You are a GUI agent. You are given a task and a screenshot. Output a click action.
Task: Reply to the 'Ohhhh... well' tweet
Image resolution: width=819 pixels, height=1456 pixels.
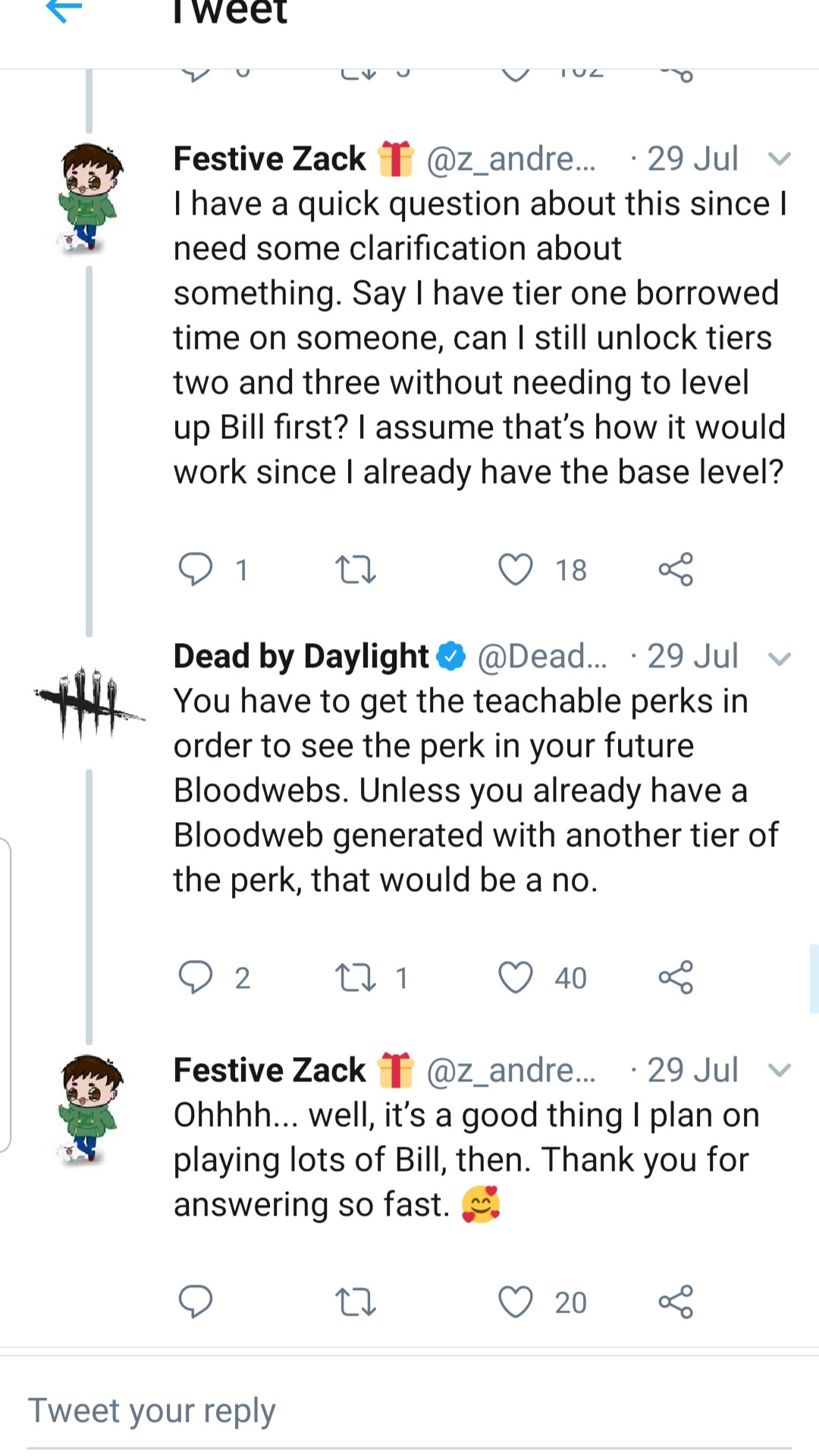196,1302
